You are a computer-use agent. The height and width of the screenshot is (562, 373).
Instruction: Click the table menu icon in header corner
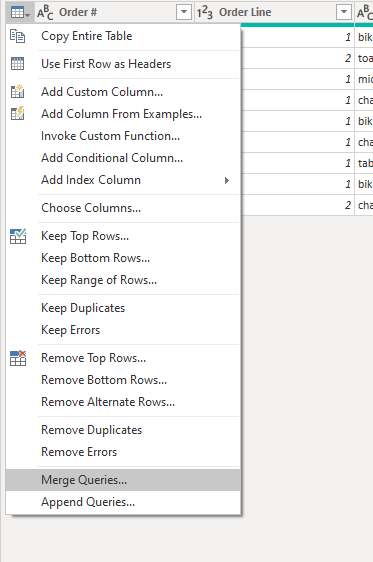click(x=20, y=13)
